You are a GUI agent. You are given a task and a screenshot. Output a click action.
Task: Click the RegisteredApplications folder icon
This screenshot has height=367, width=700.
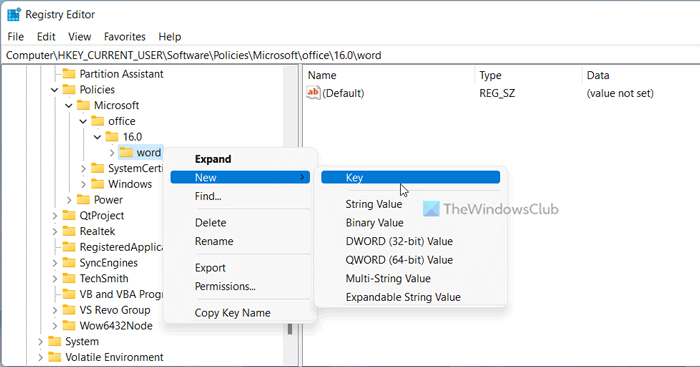coord(69,247)
